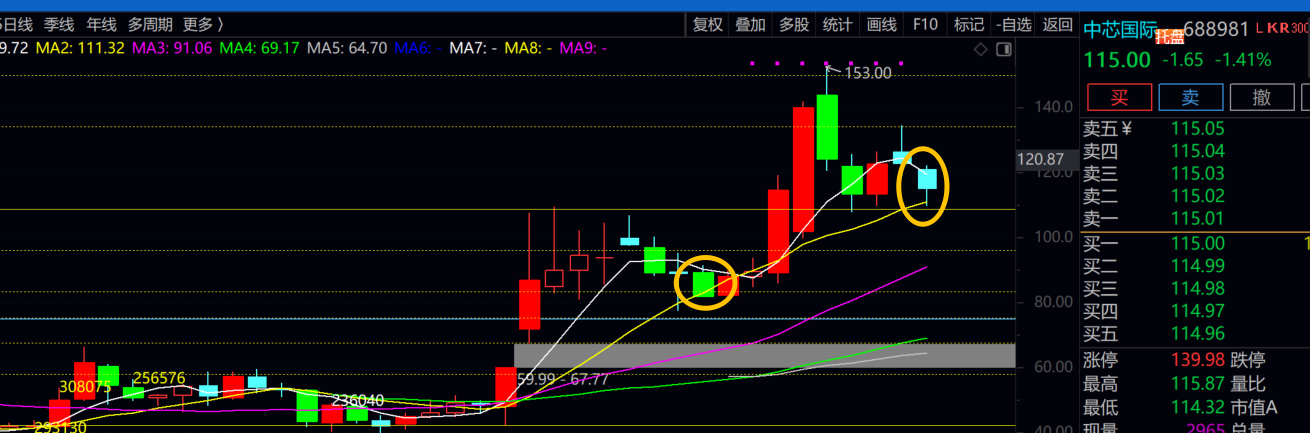The image size is (1310, 433).
Task: Click the diamond marker icon above the chart
Action: (981, 48)
